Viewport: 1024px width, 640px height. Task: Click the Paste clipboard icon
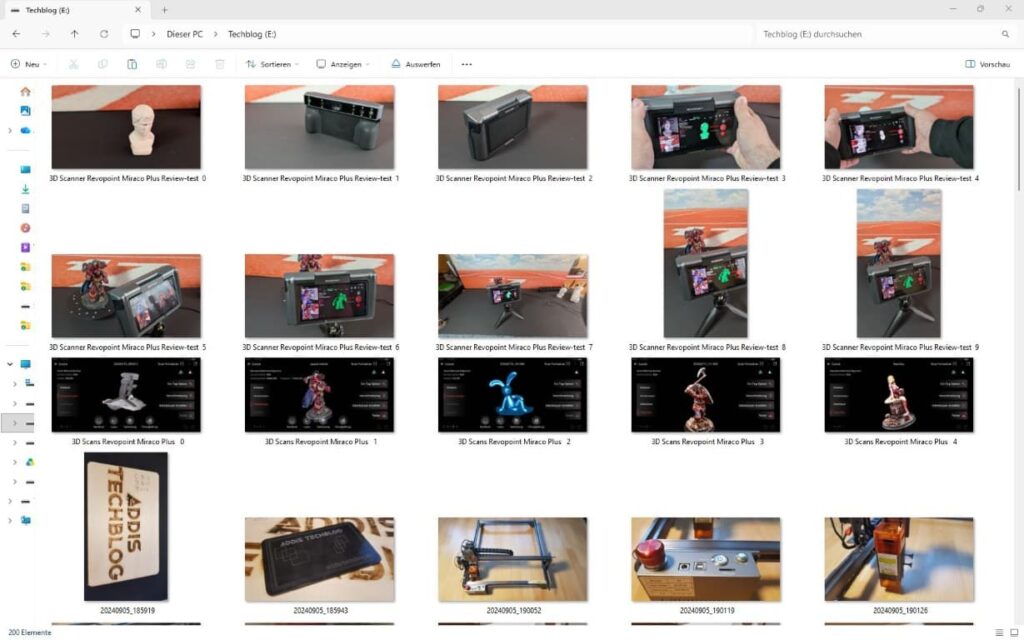click(x=132, y=64)
